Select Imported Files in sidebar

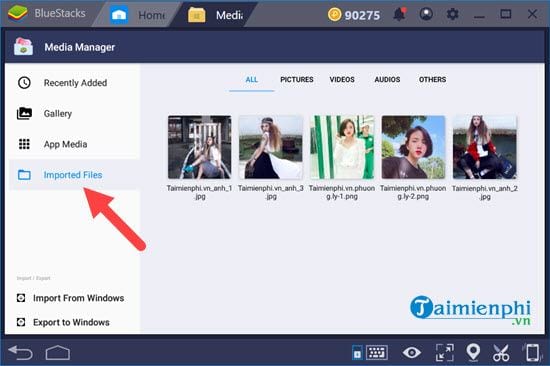[x=74, y=174]
